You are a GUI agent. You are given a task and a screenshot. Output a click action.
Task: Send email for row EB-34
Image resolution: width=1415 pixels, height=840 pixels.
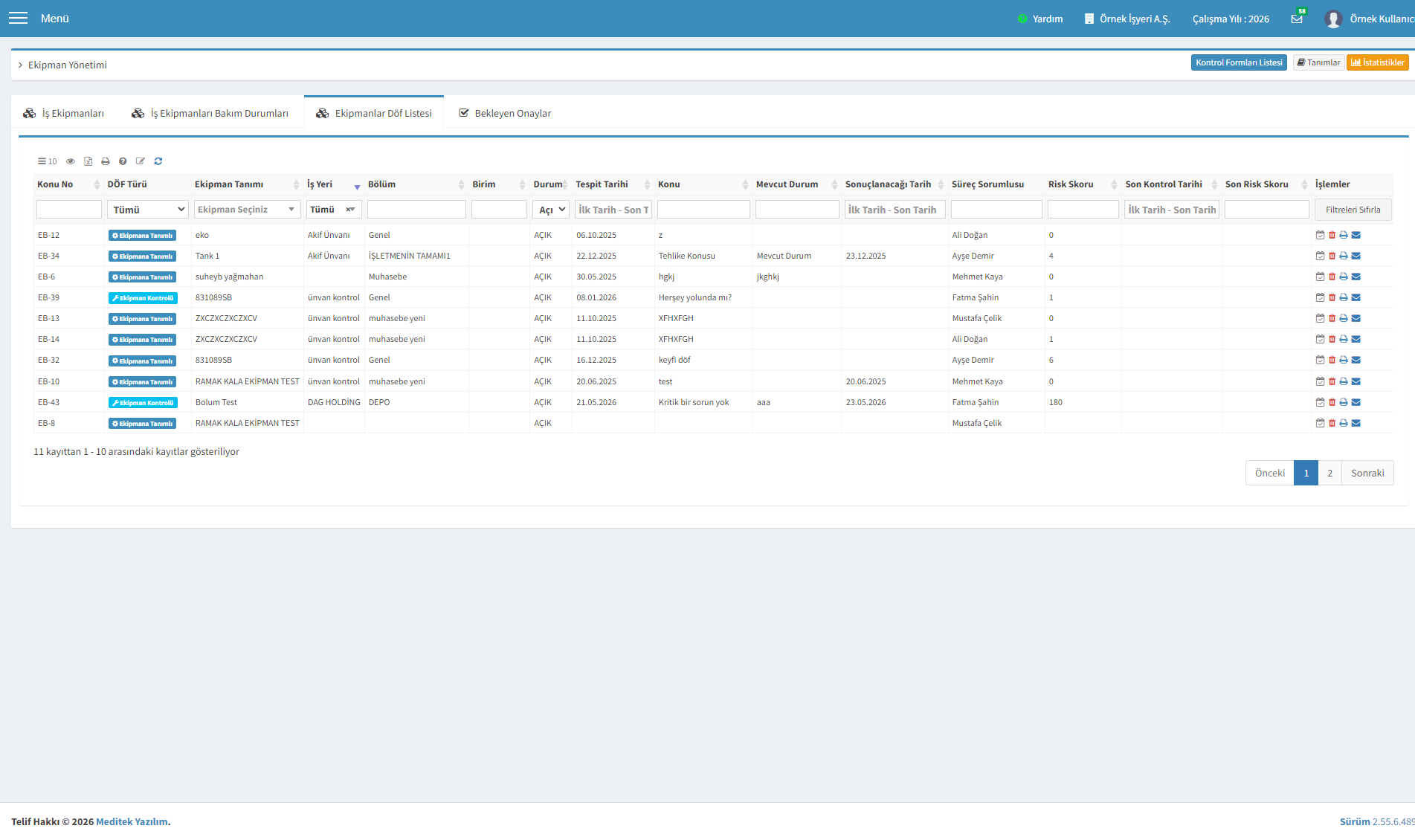pyautogui.click(x=1356, y=256)
